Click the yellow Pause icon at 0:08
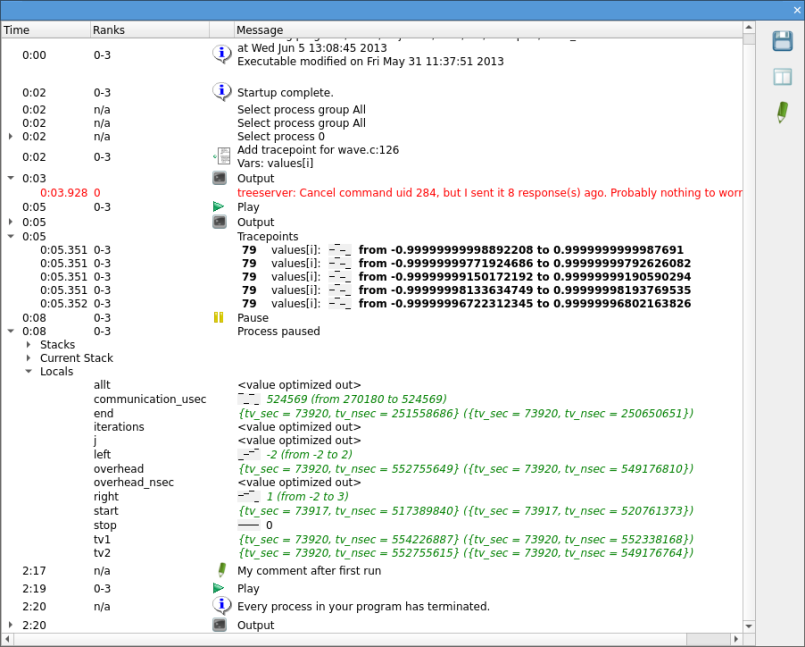Screen dimensions: 805x647 218,317
